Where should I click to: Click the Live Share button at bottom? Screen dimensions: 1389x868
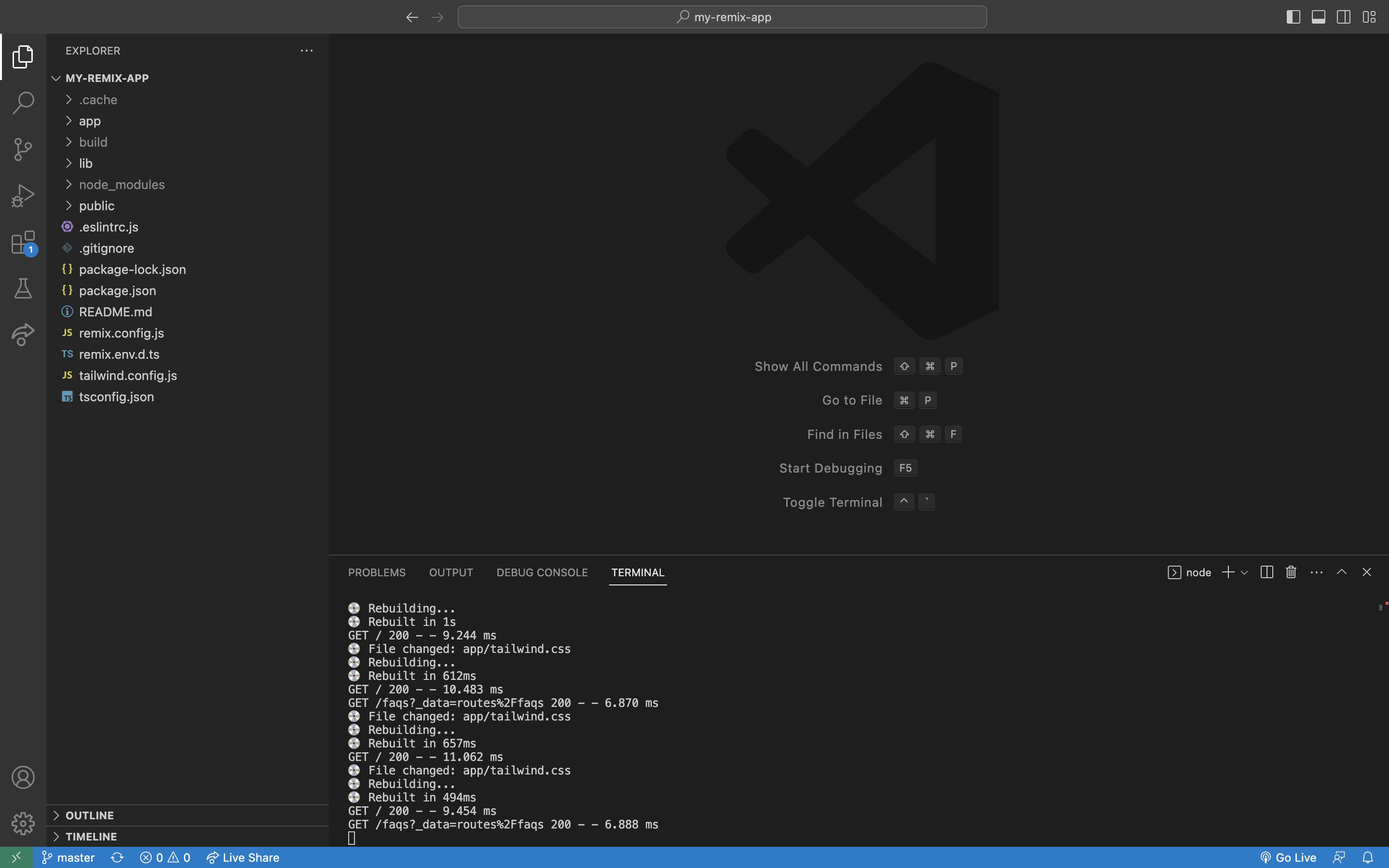coord(244,857)
